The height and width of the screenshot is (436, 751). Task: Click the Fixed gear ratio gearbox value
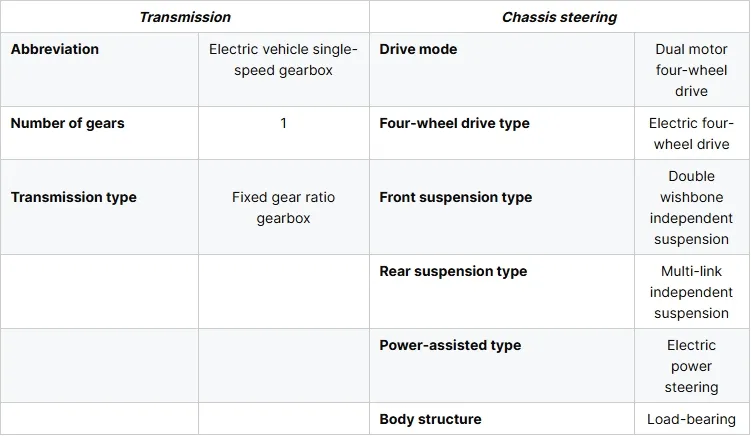pos(284,207)
